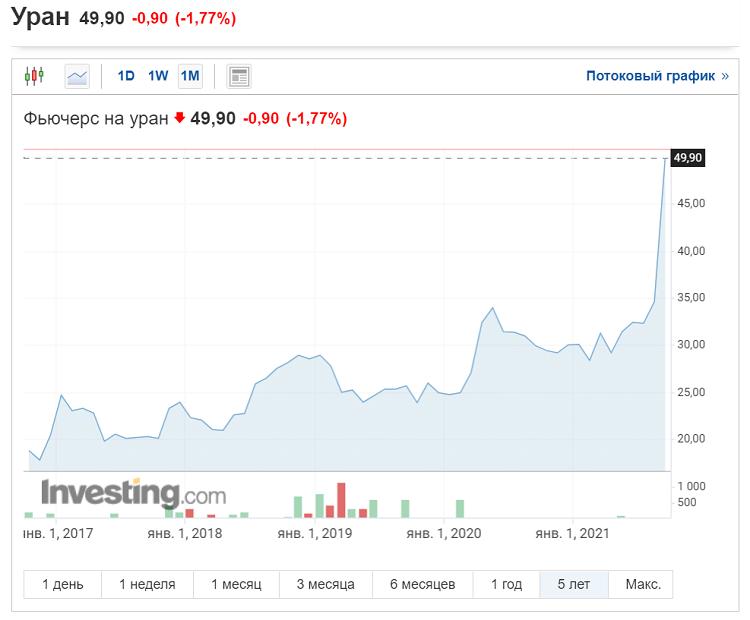Viewport: 750px width, 620px height.
Task: Click the 49,90 current price marker
Action: point(688,158)
